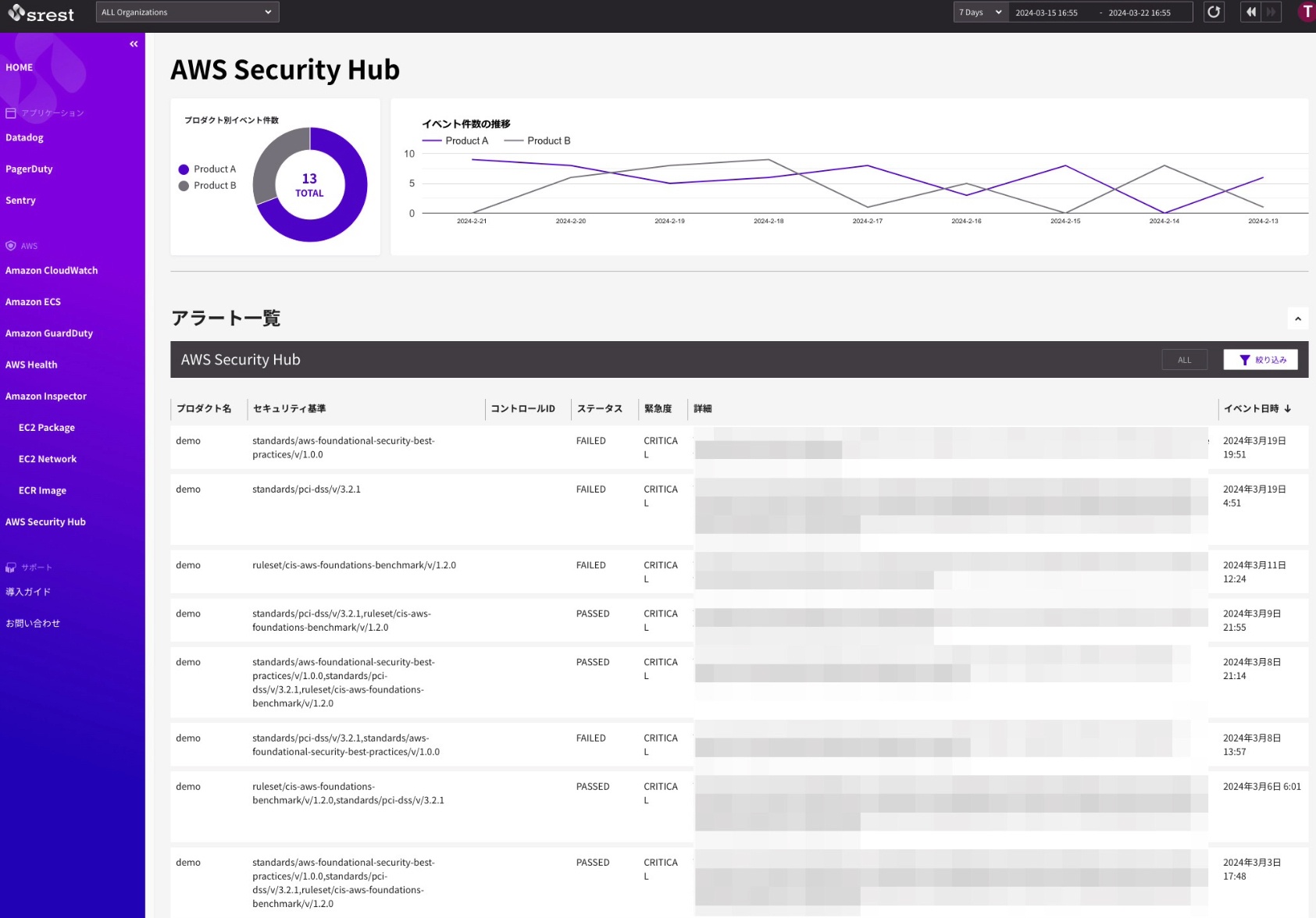
Task: Open the 7 Days range dropdown
Action: point(980,12)
